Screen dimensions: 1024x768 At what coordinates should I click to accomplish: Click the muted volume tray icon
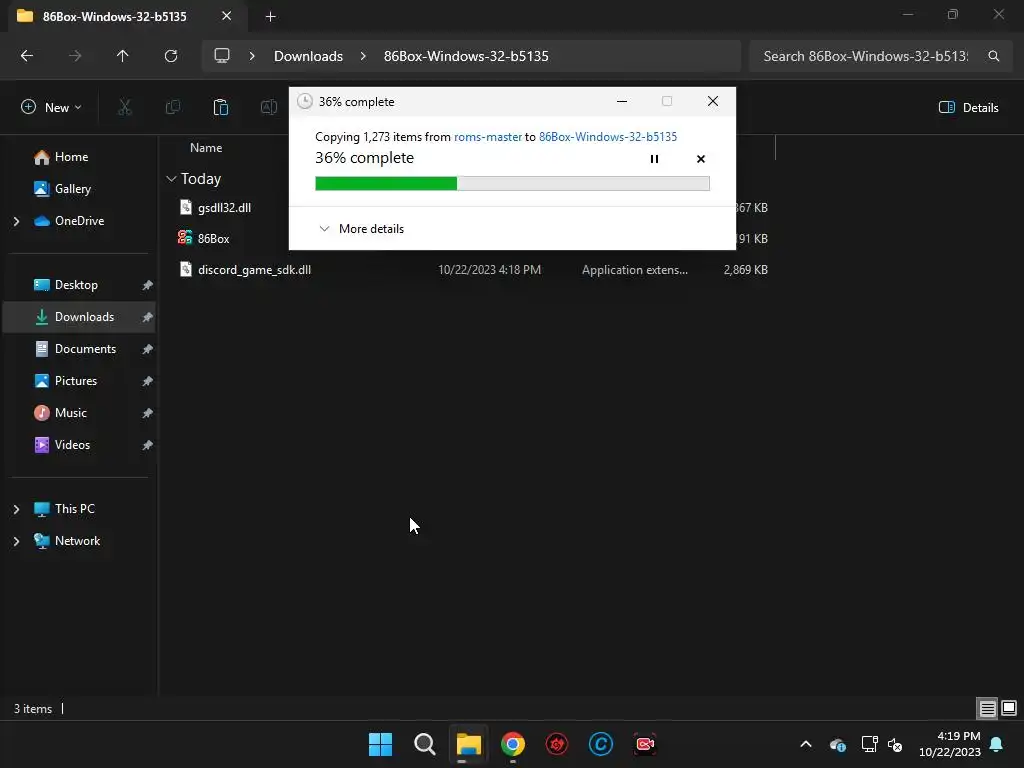click(x=895, y=744)
